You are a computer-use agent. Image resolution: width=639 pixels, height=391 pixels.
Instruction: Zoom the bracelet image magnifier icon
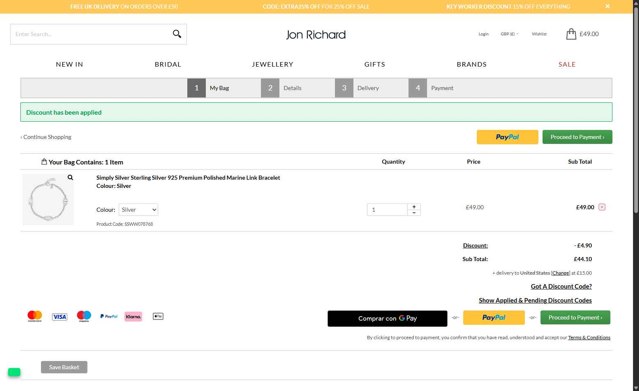click(70, 177)
